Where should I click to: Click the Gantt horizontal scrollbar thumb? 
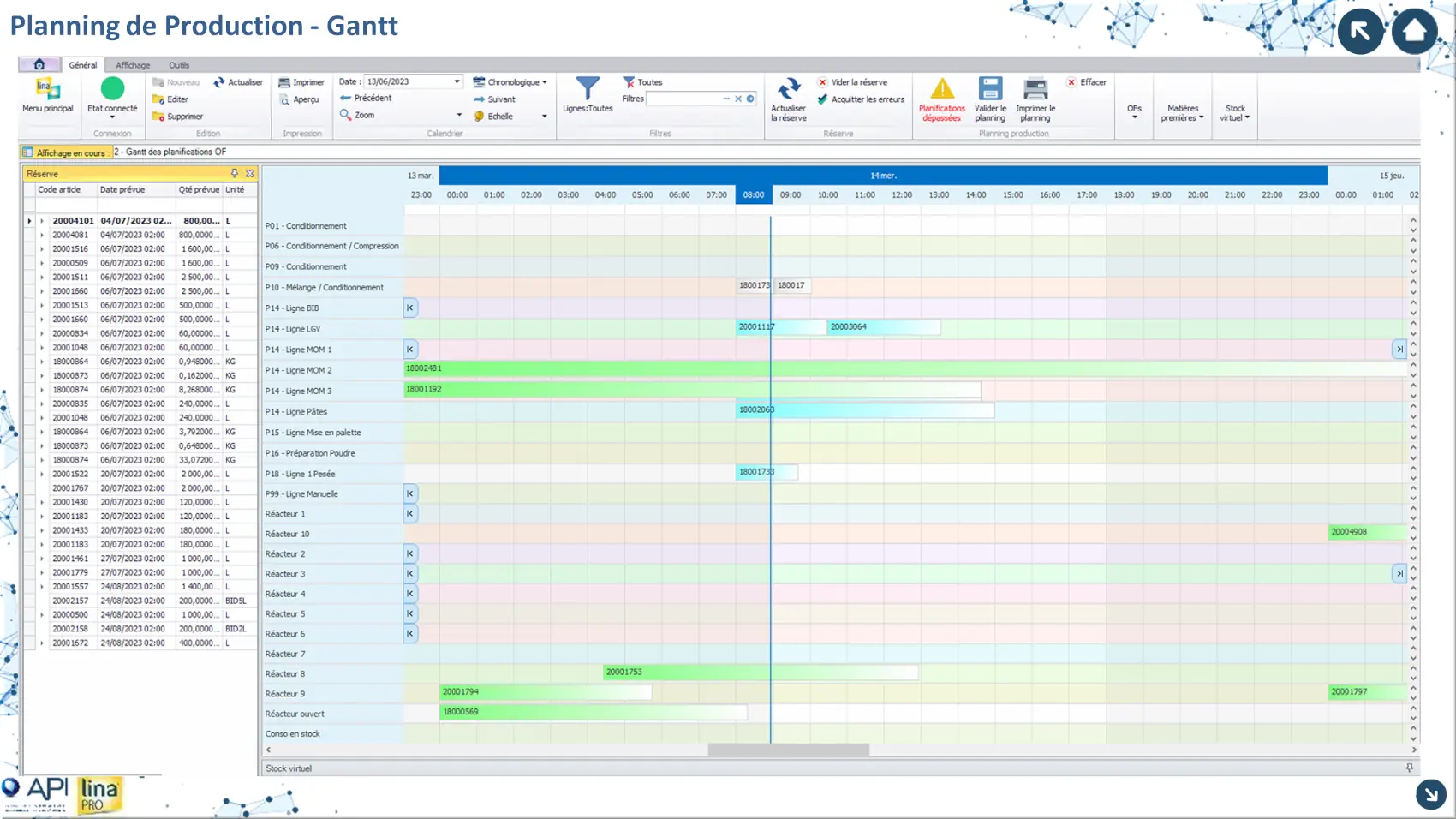tap(788, 750)
